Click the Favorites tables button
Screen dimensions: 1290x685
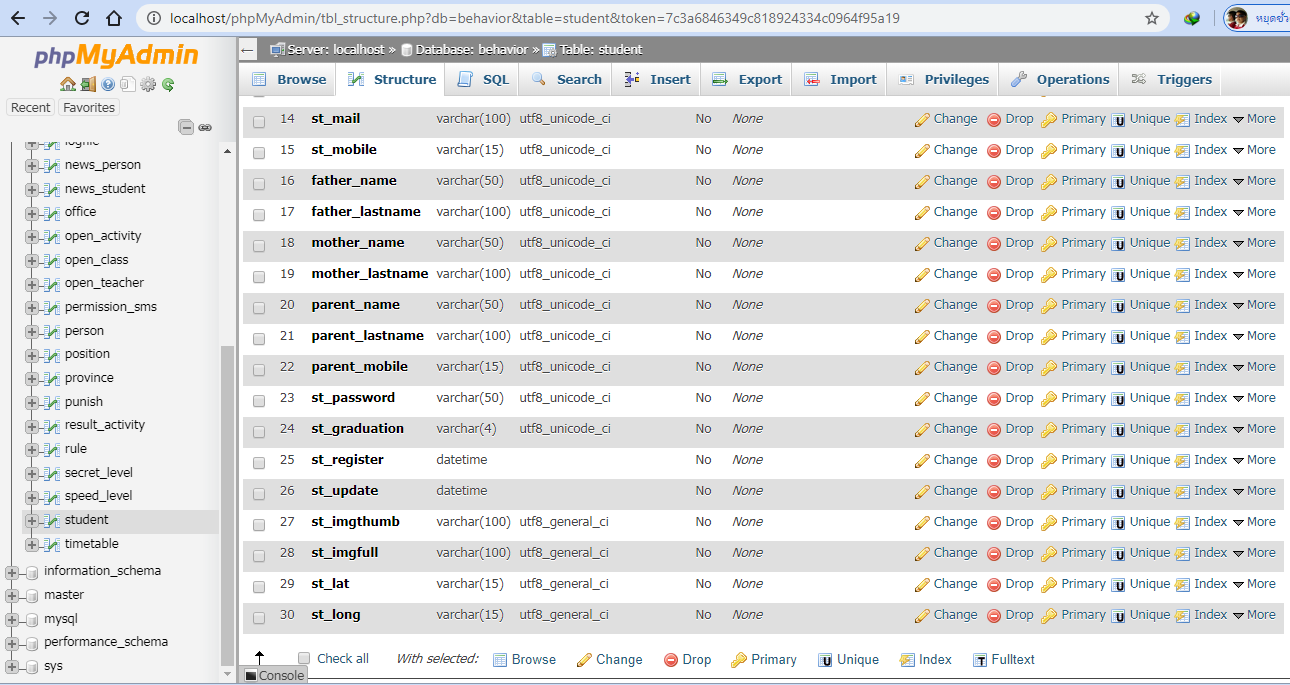(x=88, y=107)
